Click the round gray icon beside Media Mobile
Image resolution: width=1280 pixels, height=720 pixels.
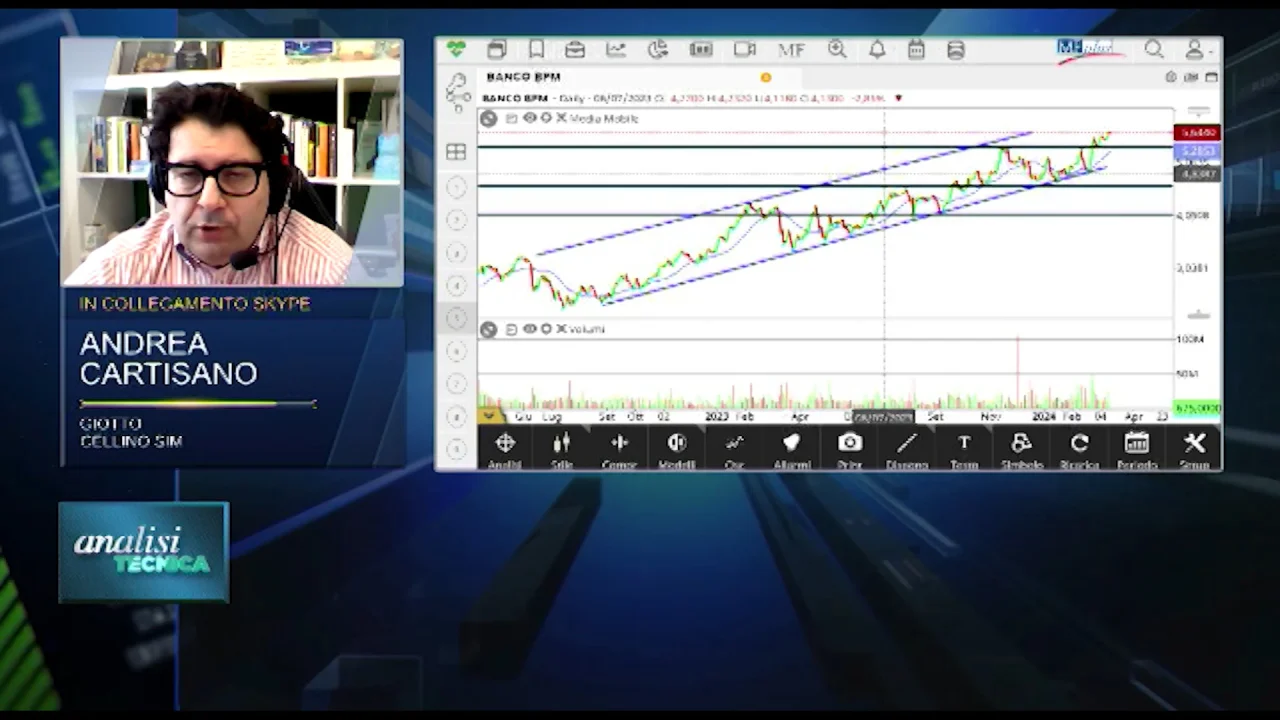click(x=488, y=118)
